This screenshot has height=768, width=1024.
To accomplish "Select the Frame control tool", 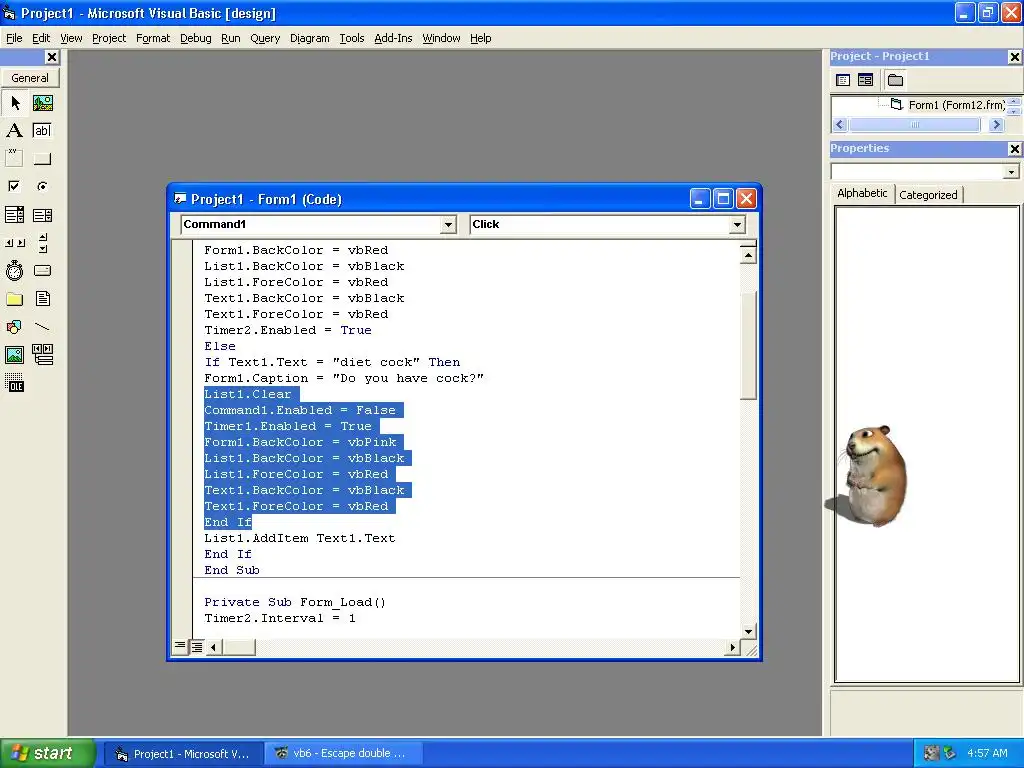I will click(15, 159).
